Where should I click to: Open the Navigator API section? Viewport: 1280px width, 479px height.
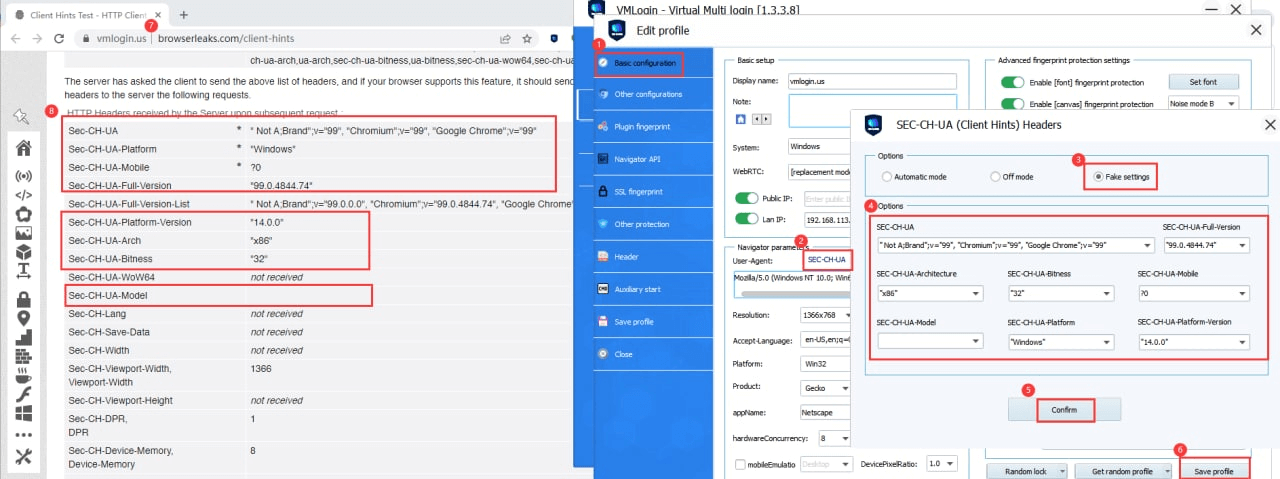point(637,159)
